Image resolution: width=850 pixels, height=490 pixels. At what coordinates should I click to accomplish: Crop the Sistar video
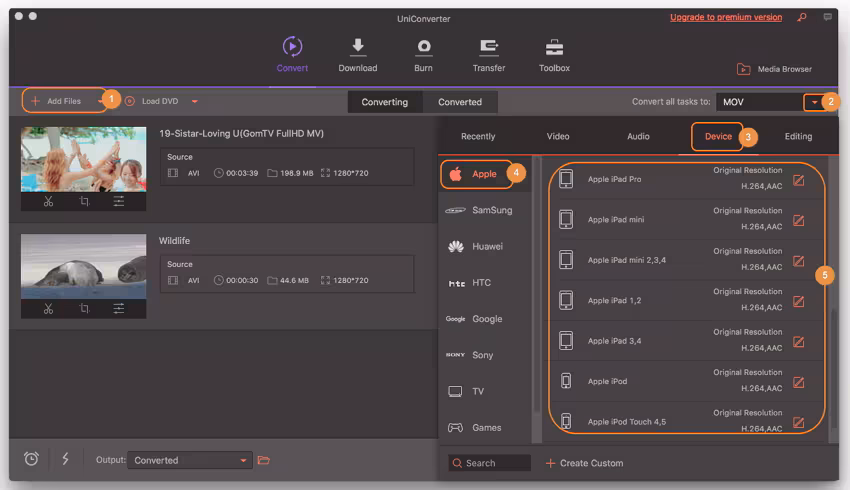84,201
